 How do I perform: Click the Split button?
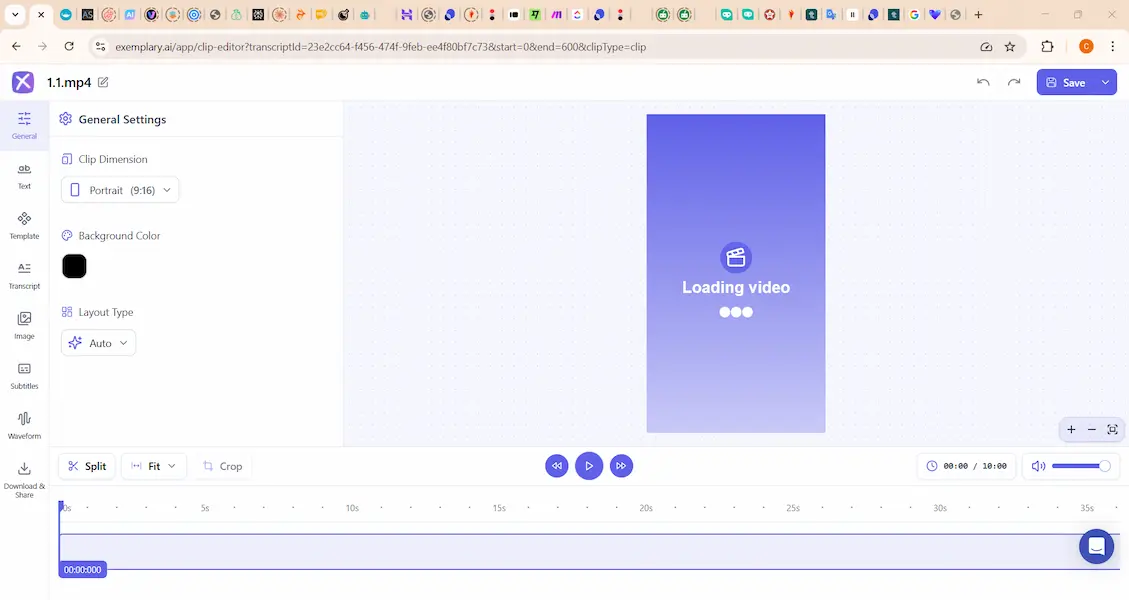click(x=86, y=466)
